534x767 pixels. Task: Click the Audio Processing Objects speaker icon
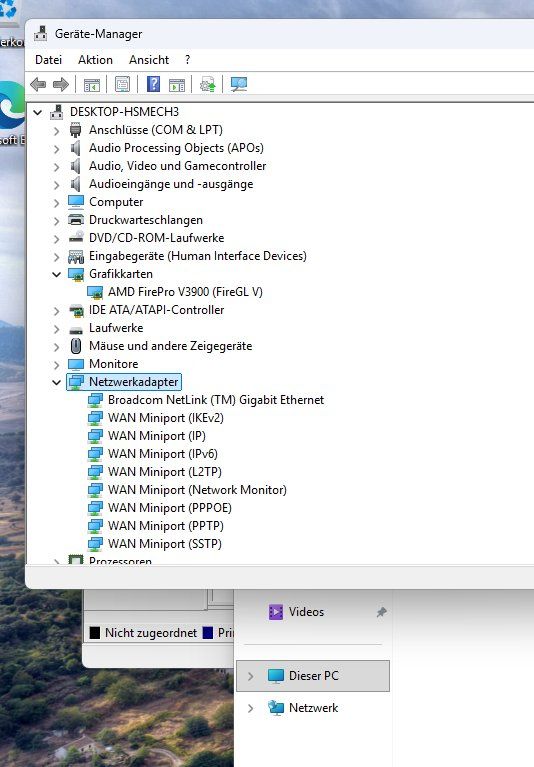coord(75,148)
